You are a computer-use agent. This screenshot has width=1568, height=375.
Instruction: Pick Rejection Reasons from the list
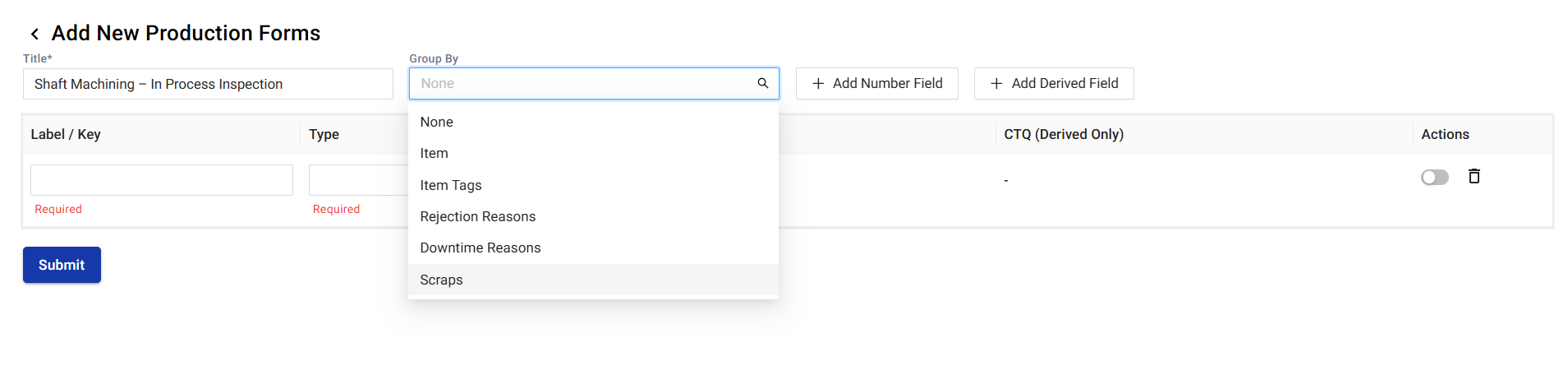[478, 216]
